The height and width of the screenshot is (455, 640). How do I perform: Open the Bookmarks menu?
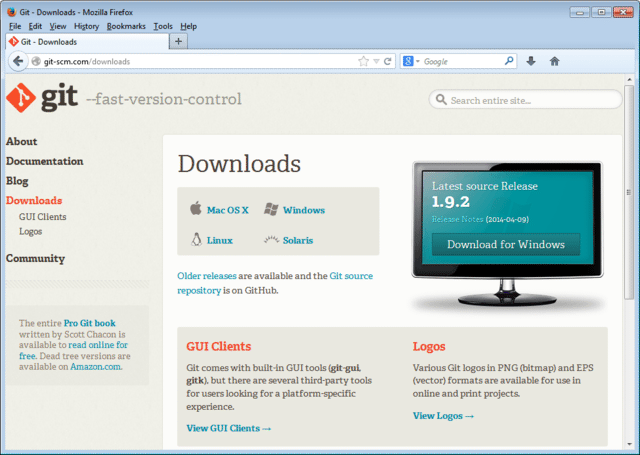tap(126, 27)
